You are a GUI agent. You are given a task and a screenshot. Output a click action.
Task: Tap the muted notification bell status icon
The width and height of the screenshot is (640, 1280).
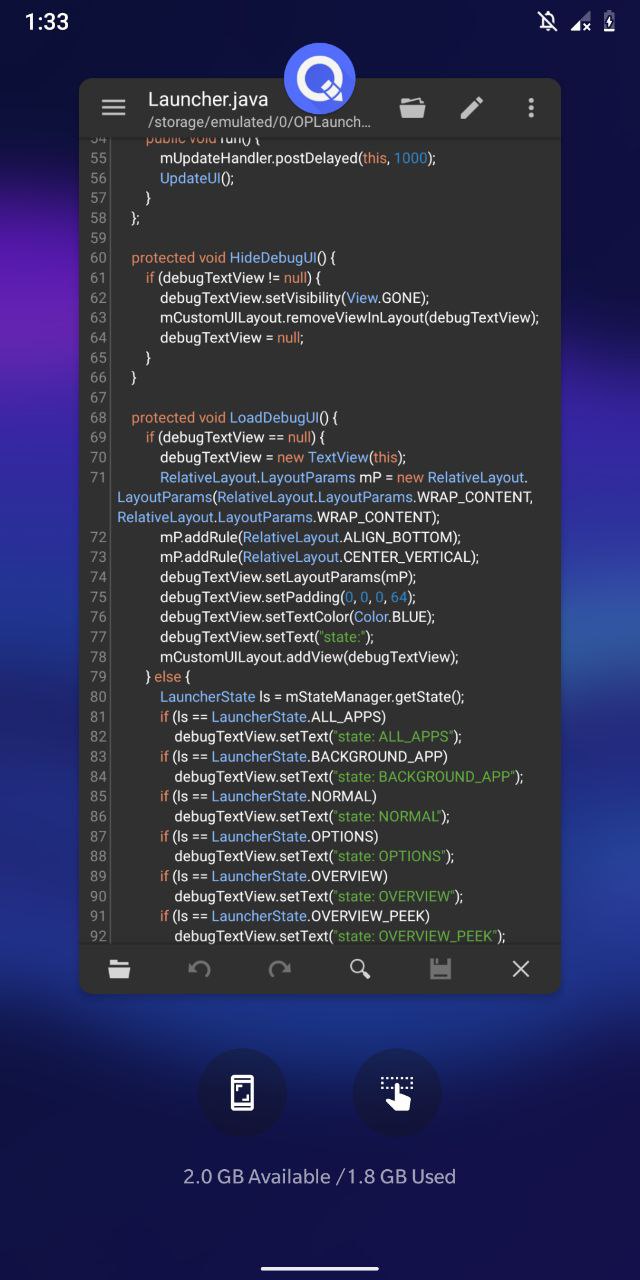coord(547,22)
